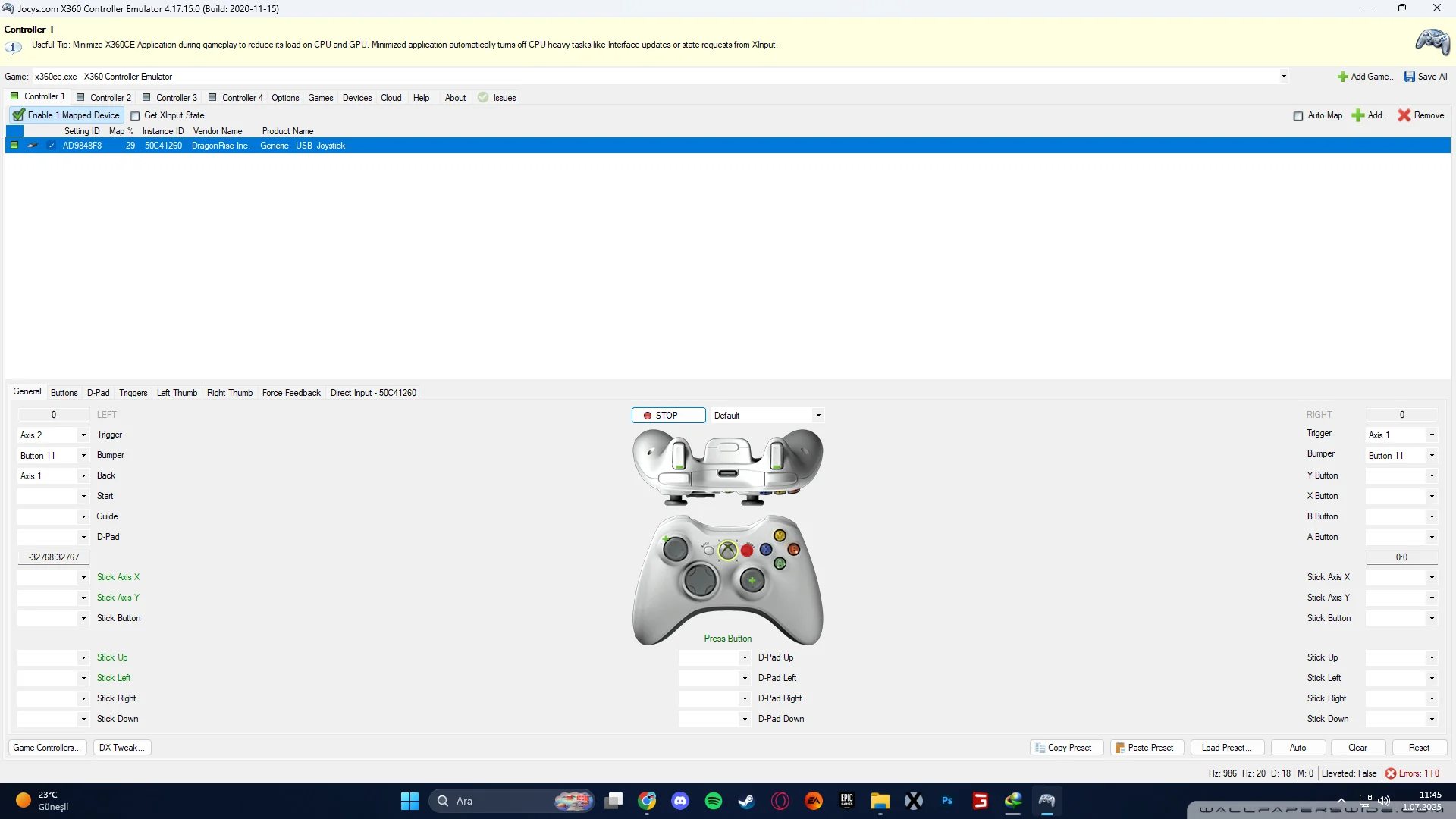Click the green plus Add device icon
1456x819 pixels.
coord(1358,115)
